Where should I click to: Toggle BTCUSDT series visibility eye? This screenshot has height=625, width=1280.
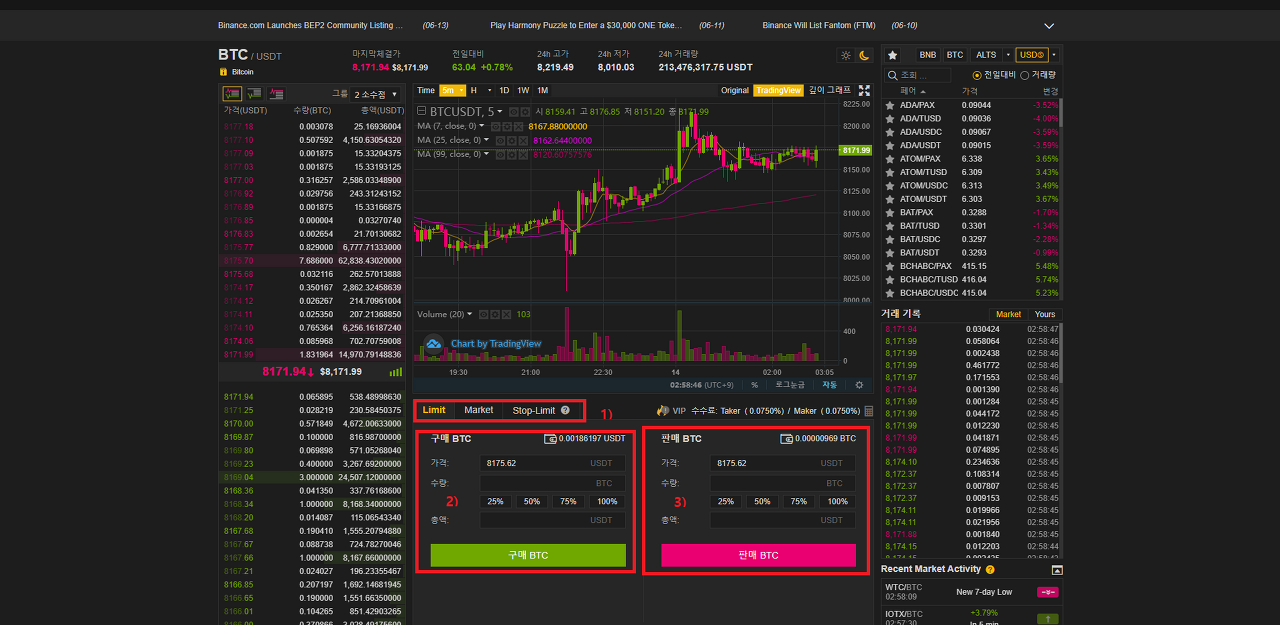pyautogui.click(x=513, y=111)
